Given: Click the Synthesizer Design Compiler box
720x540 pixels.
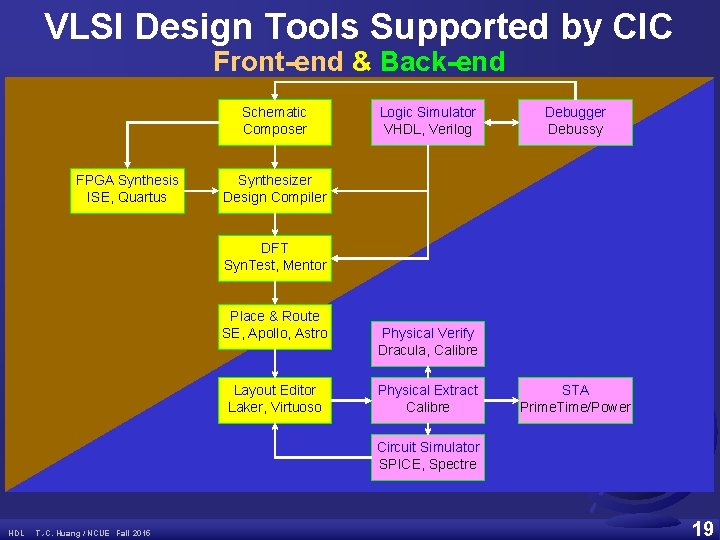Looking at the screenshot, I should tap(275, 191).
